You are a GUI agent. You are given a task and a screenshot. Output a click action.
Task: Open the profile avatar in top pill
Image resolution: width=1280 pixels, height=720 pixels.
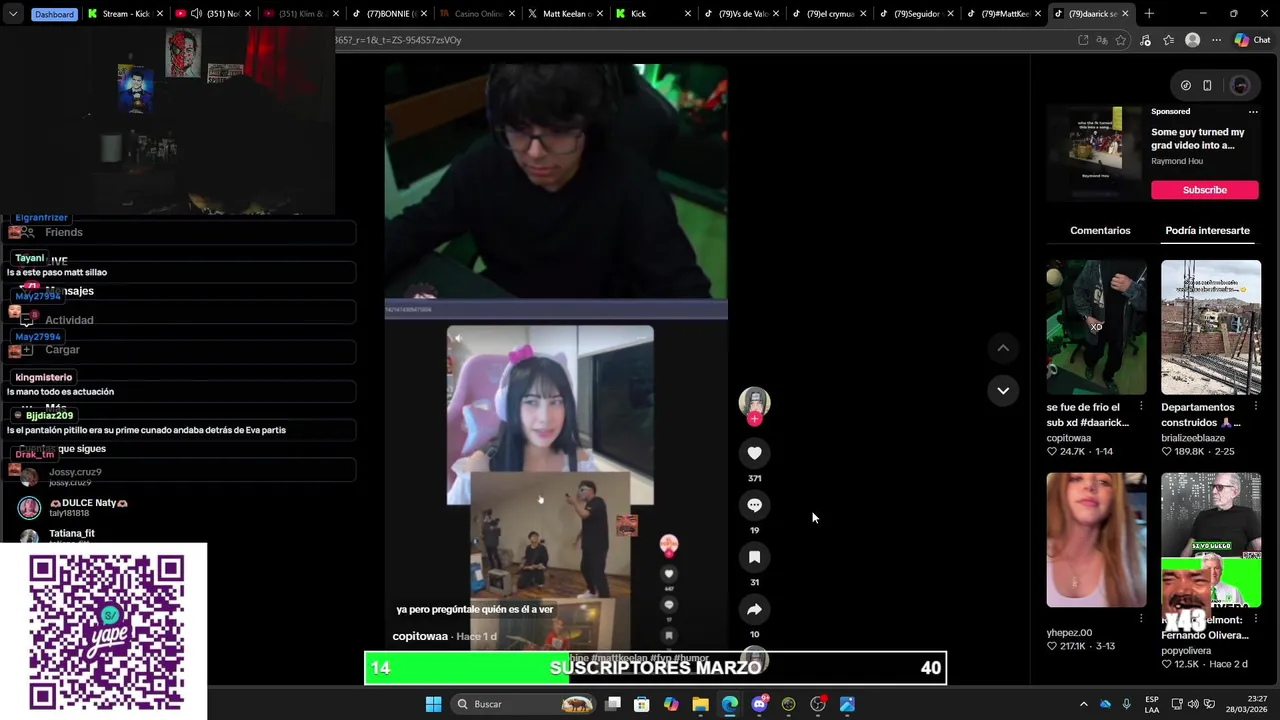click(1240, 85)
